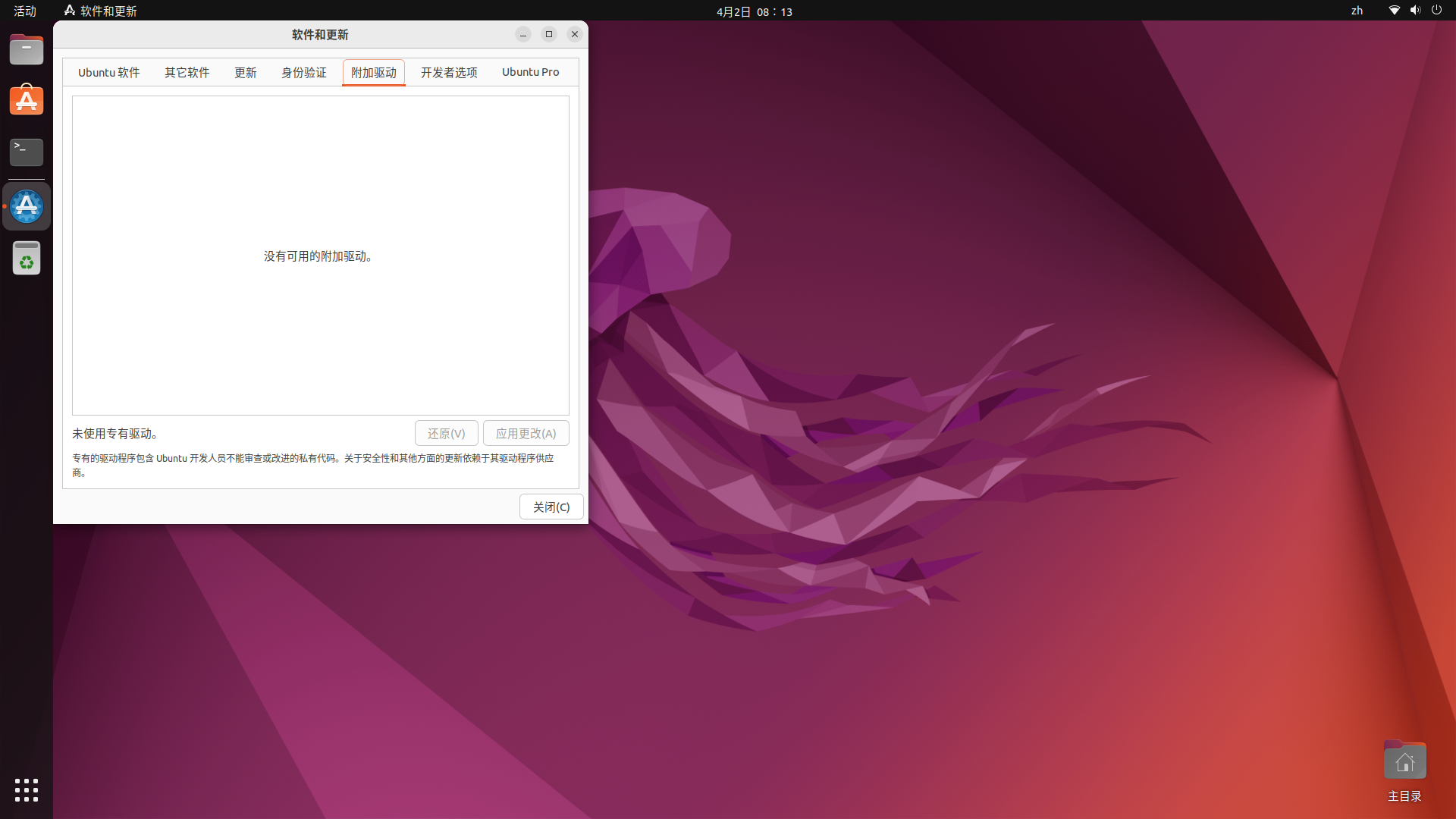Screen dimensions: 1456x819
Task: Click the network icon in top bar
Action: point(1394,11)
